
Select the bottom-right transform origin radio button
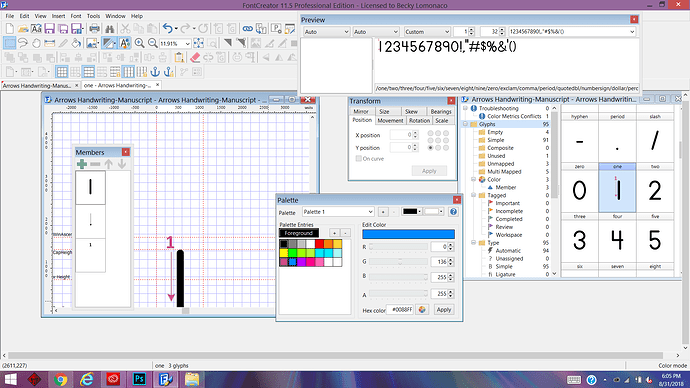pos(446,148)
